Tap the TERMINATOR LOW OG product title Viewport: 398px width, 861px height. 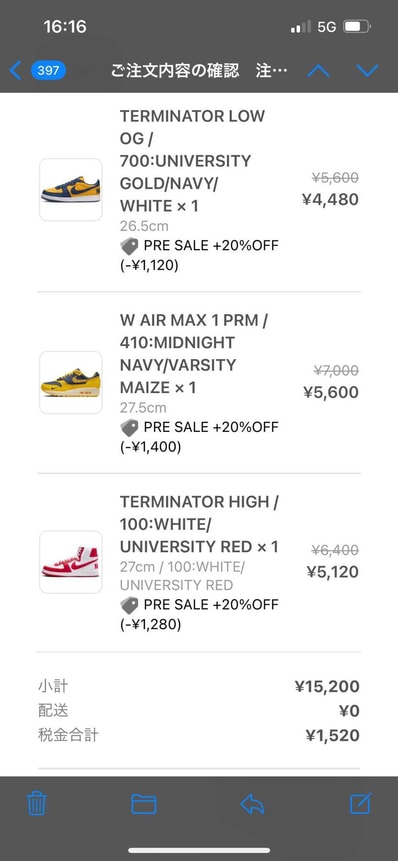coord(193,161)
